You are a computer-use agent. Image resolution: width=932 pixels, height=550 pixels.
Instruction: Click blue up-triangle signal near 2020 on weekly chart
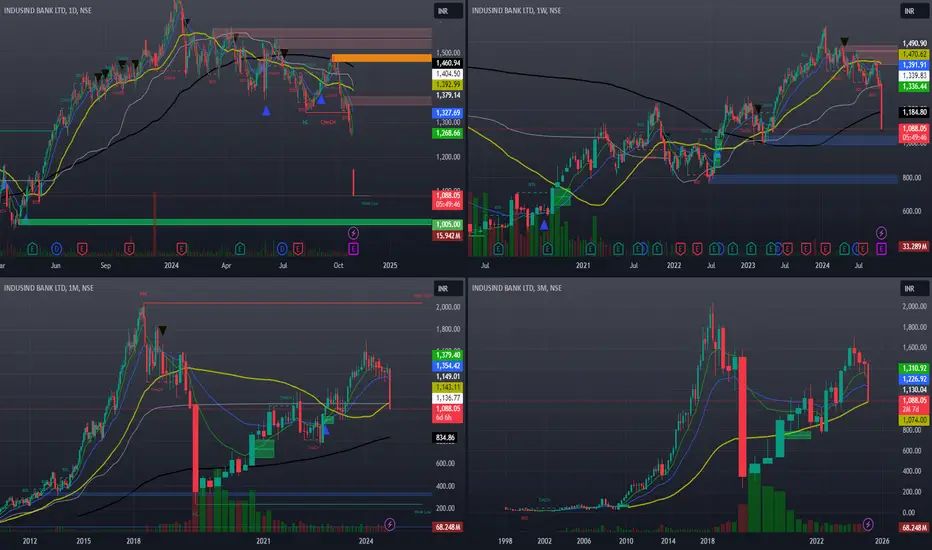point(544,225)
